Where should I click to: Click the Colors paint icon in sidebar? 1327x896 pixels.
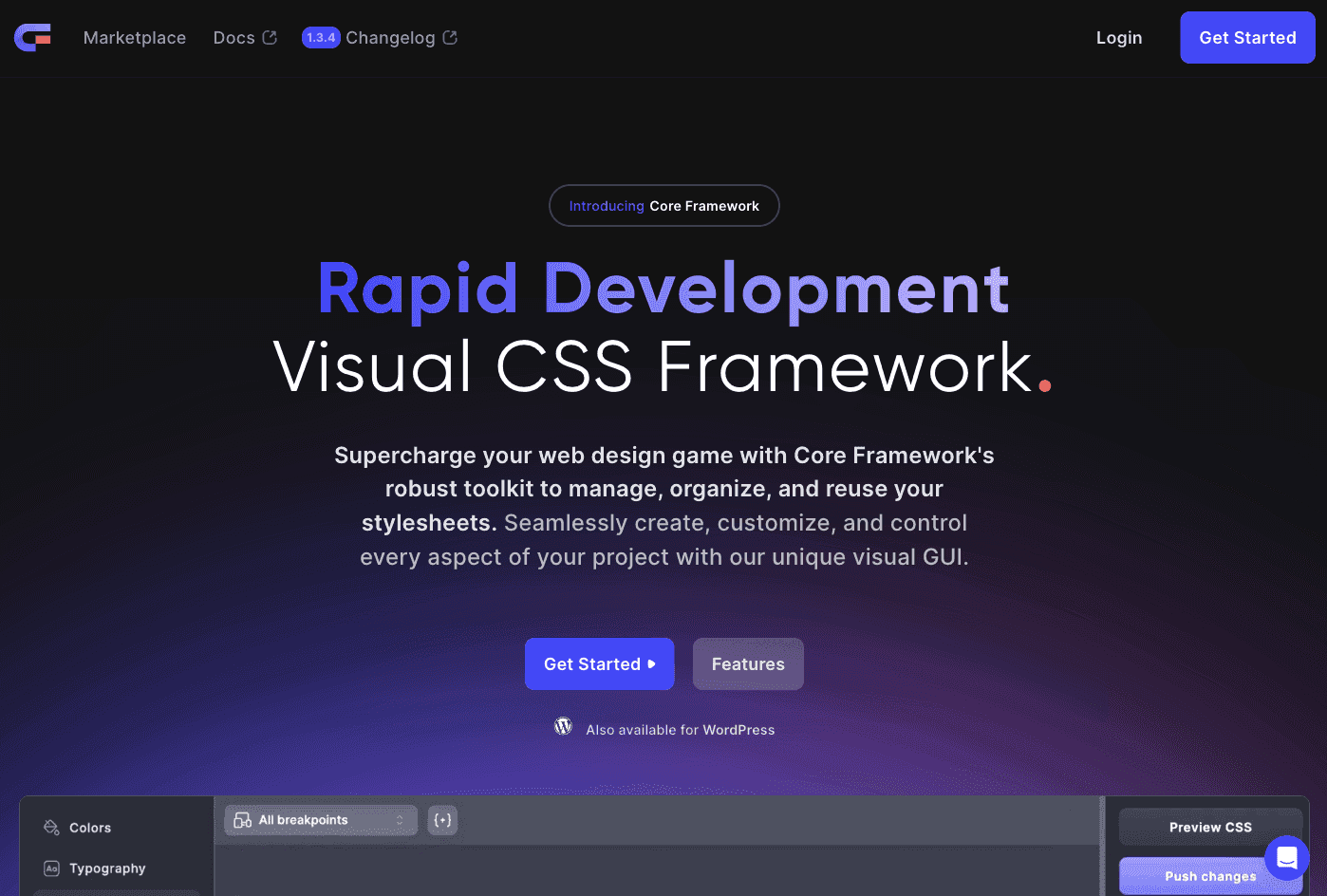[51, 828]
